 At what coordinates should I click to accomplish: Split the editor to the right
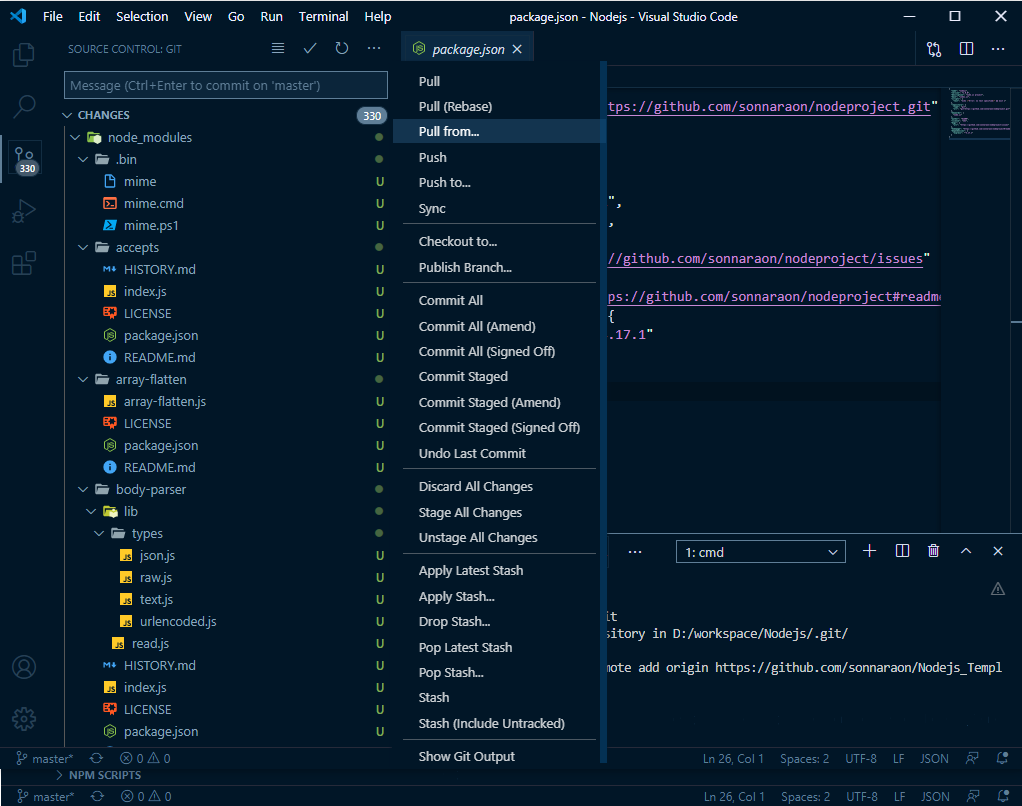click(967, 49)
